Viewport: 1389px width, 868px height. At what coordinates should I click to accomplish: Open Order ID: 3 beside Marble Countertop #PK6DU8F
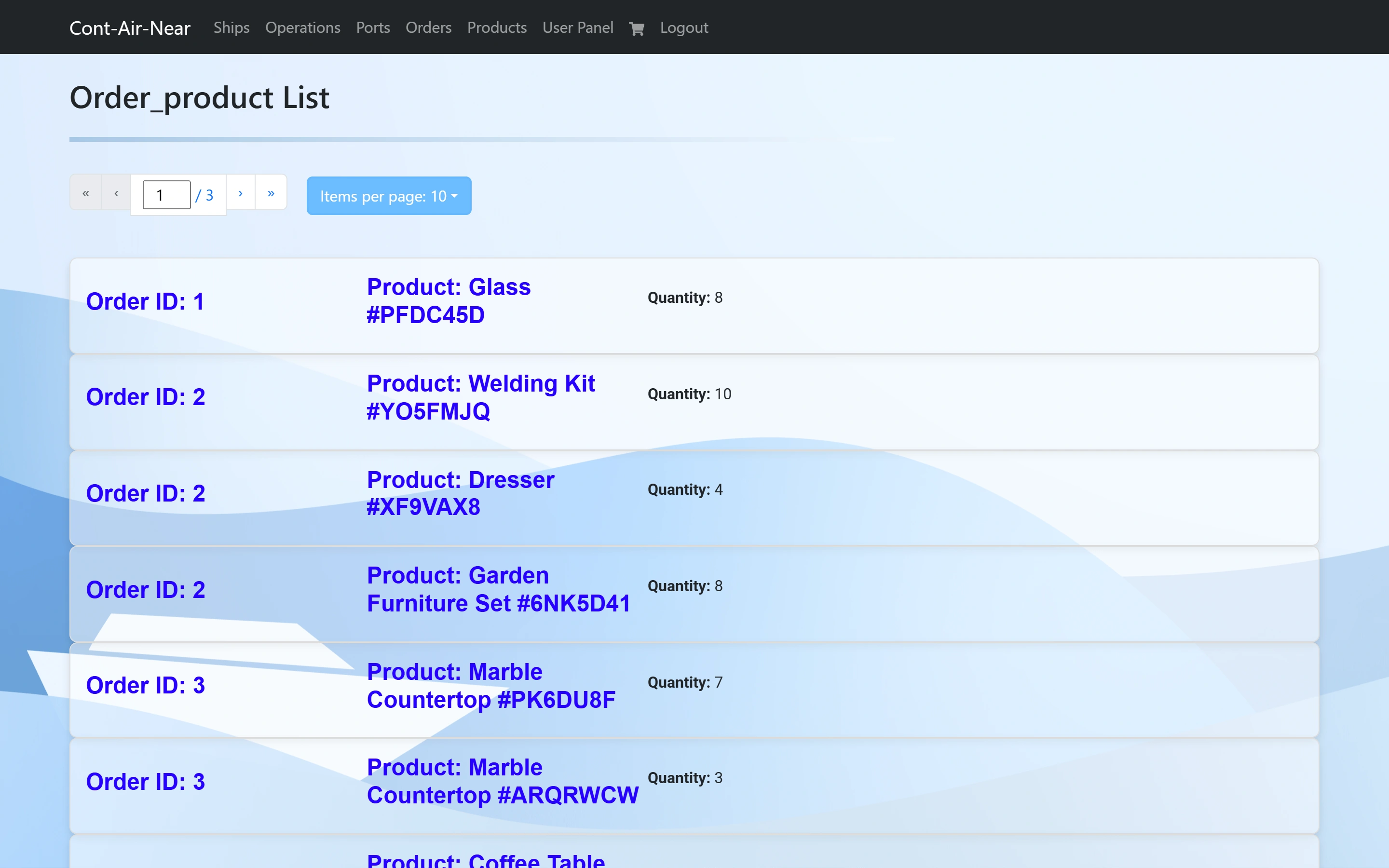(x=145, y=685)
